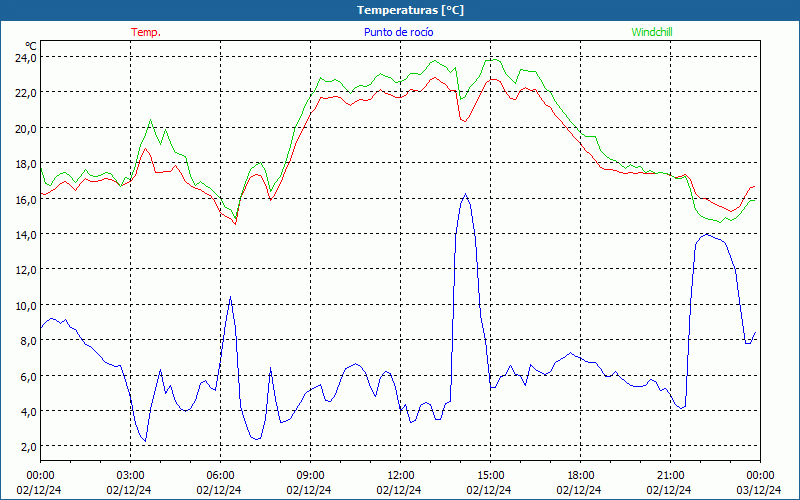Click the 10,0 y-axis value

tap(26, 306)
